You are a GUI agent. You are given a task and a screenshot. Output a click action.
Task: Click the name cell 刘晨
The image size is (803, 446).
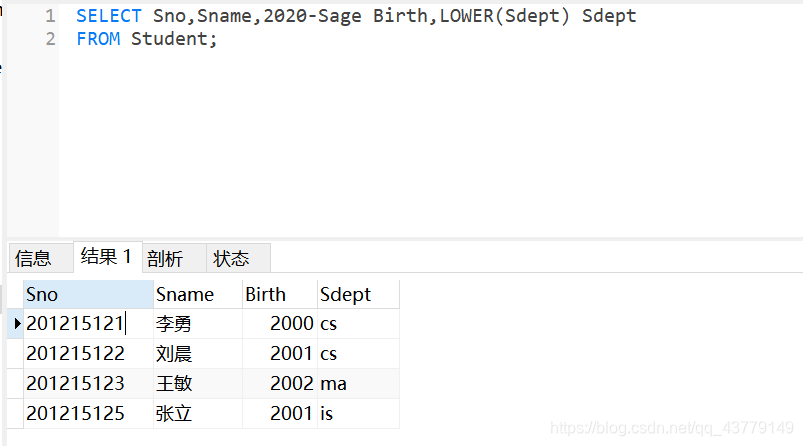198,354
